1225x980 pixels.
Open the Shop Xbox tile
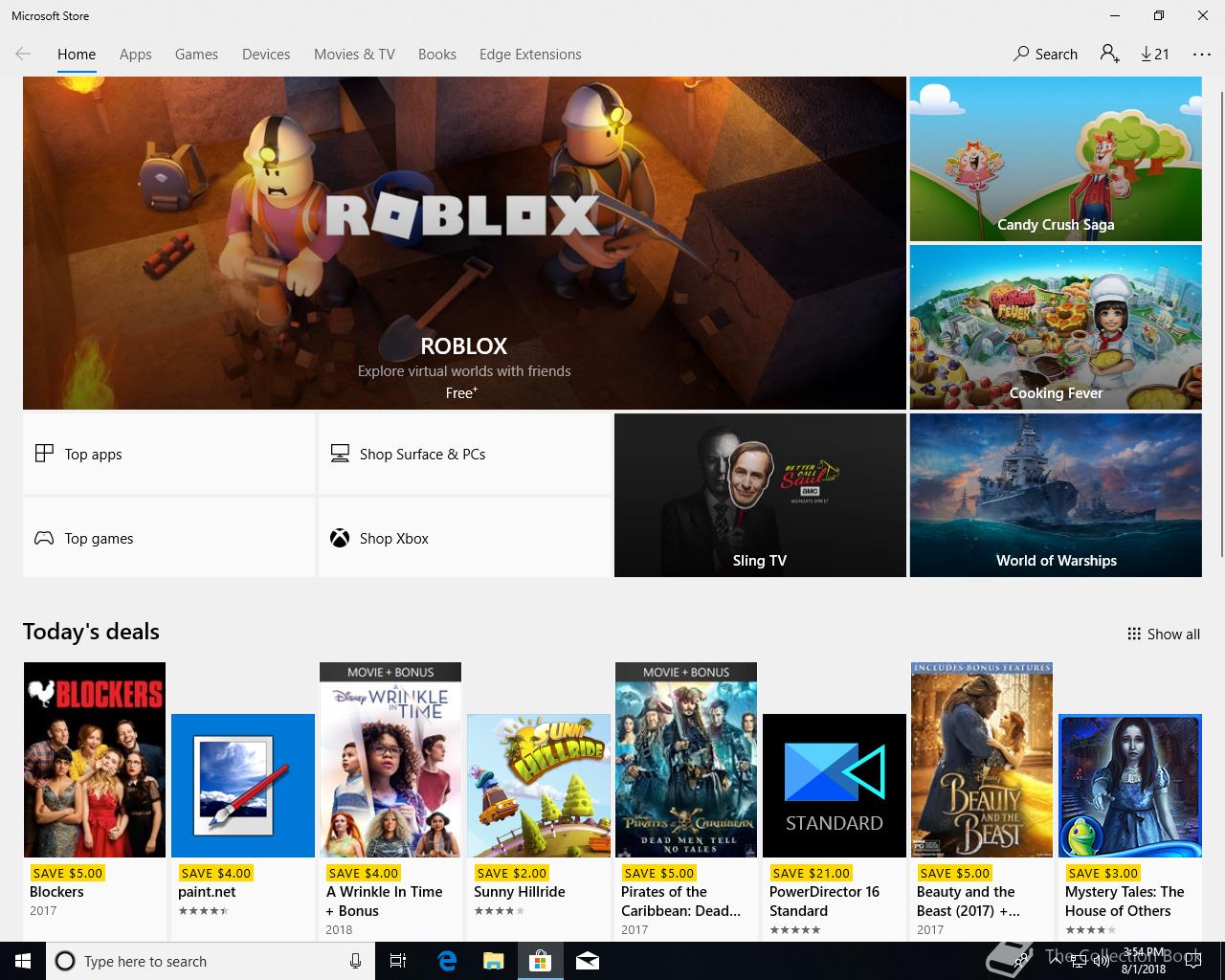[464, 538]
